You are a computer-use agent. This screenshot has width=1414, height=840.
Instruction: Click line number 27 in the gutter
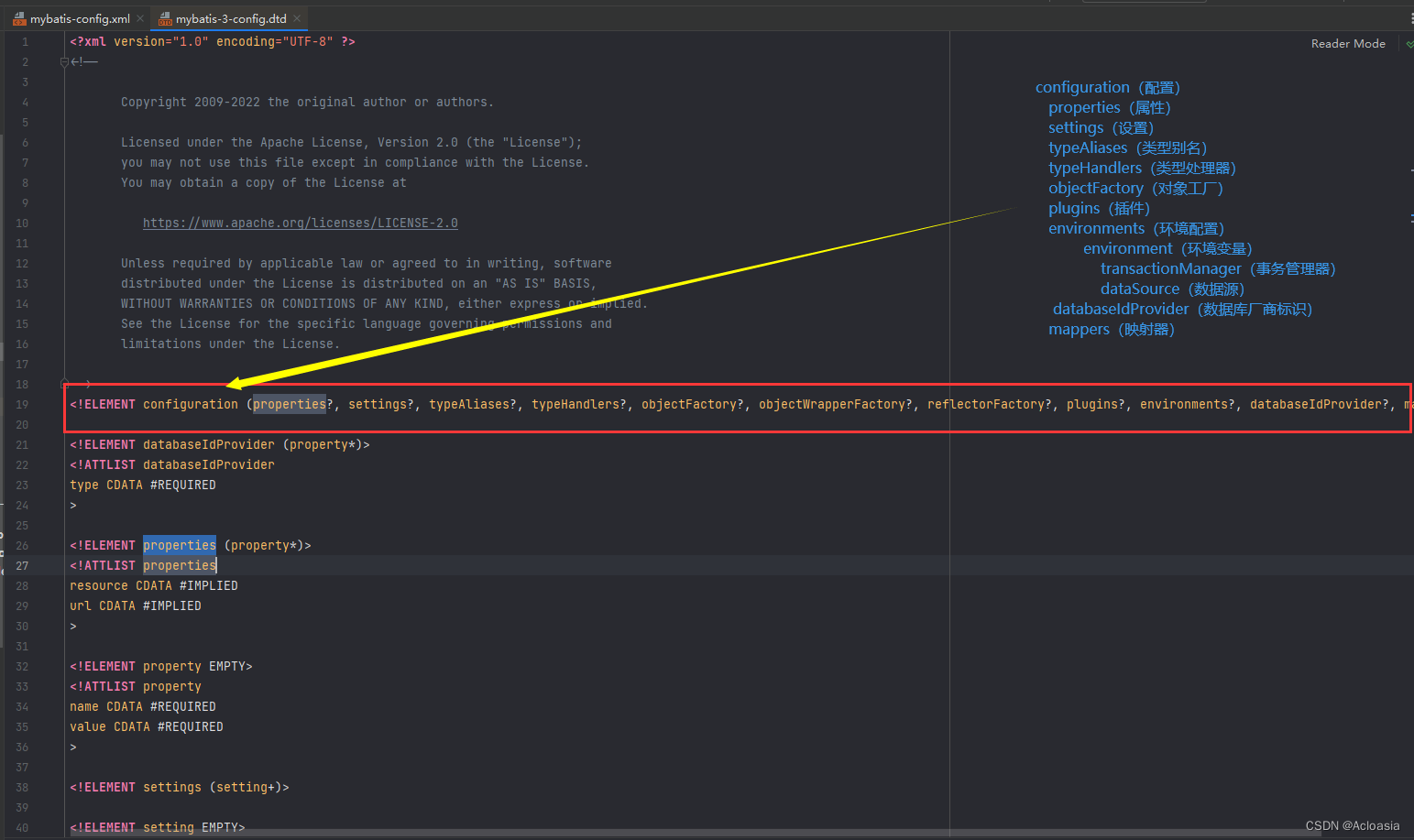(22, 565)
